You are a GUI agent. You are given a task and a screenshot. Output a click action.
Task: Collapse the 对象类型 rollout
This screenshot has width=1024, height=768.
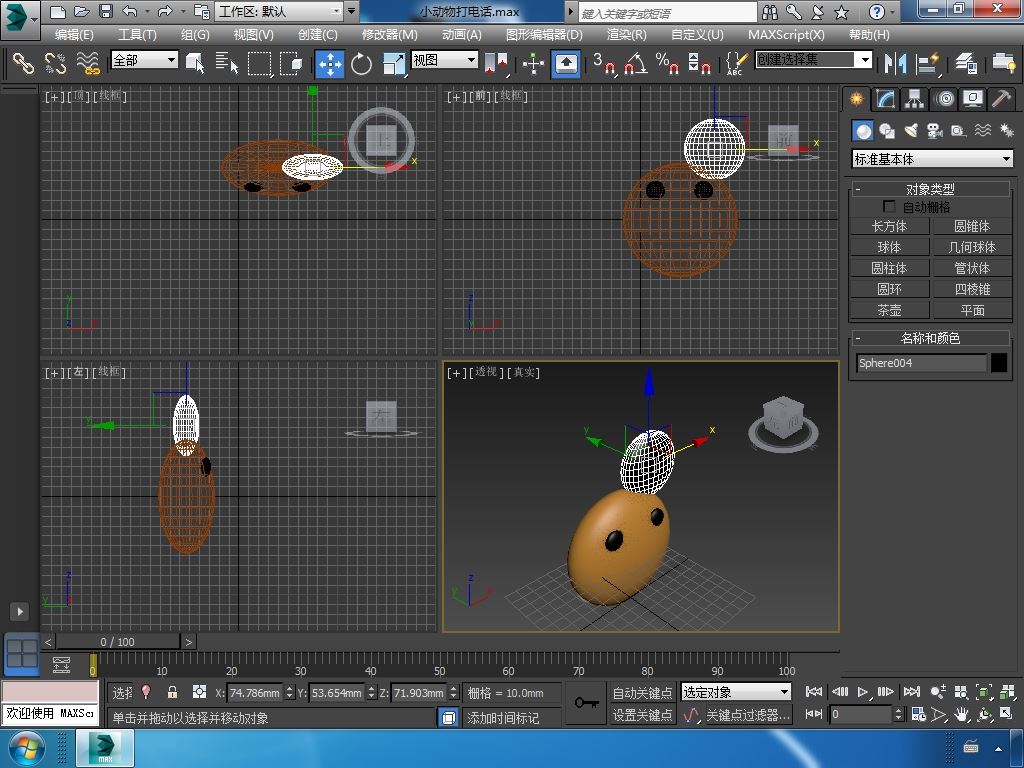(x=930, y=189)
